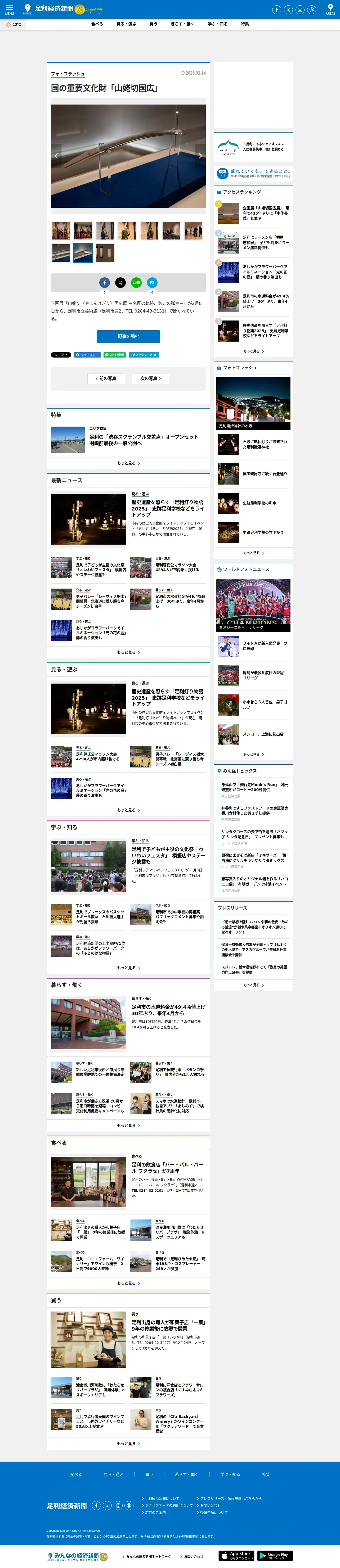Click the 7th Anniversary badge
This screenshot has height=1568, width=340.
pos(89,10)
